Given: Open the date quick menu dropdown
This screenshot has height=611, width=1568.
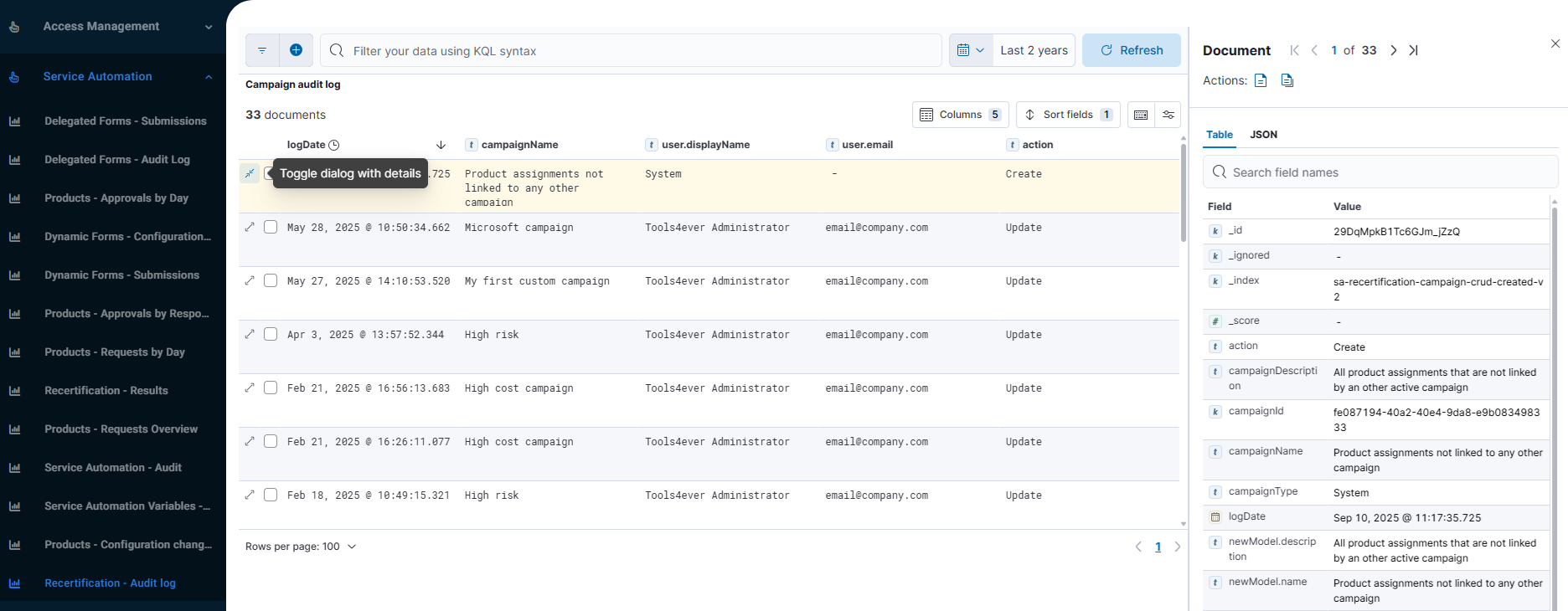Looking at the screenshot, I should click(971, 50).
